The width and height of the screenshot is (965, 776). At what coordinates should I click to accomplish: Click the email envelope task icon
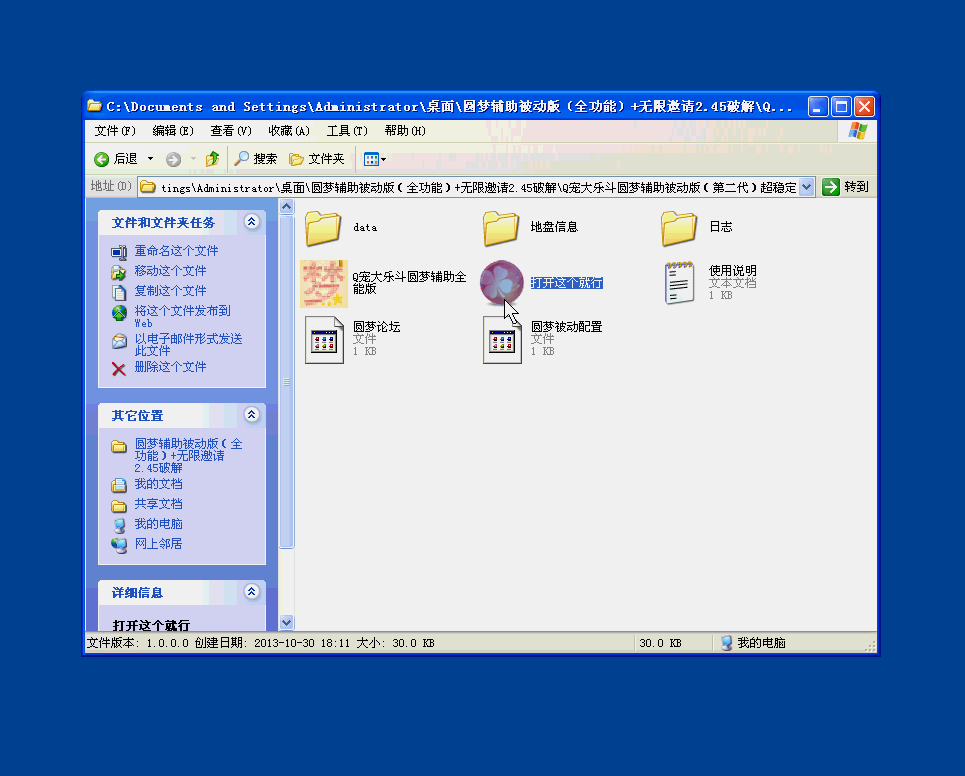click(119, 341)
